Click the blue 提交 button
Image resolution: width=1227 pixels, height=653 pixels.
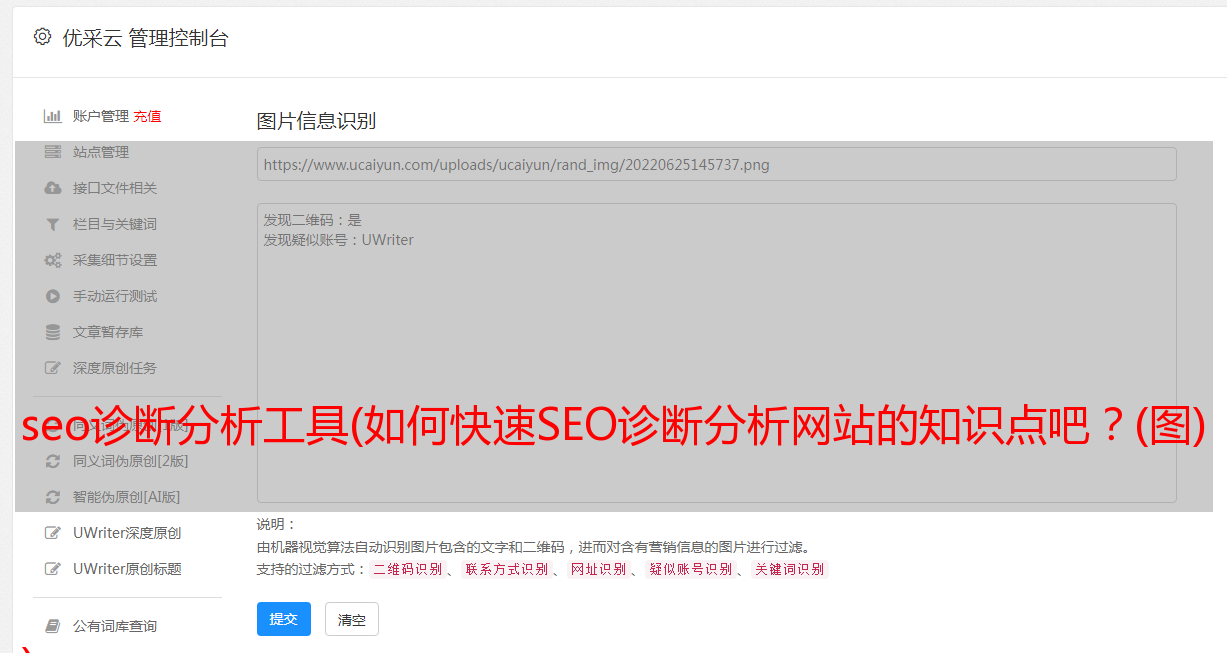coord(284,619)
